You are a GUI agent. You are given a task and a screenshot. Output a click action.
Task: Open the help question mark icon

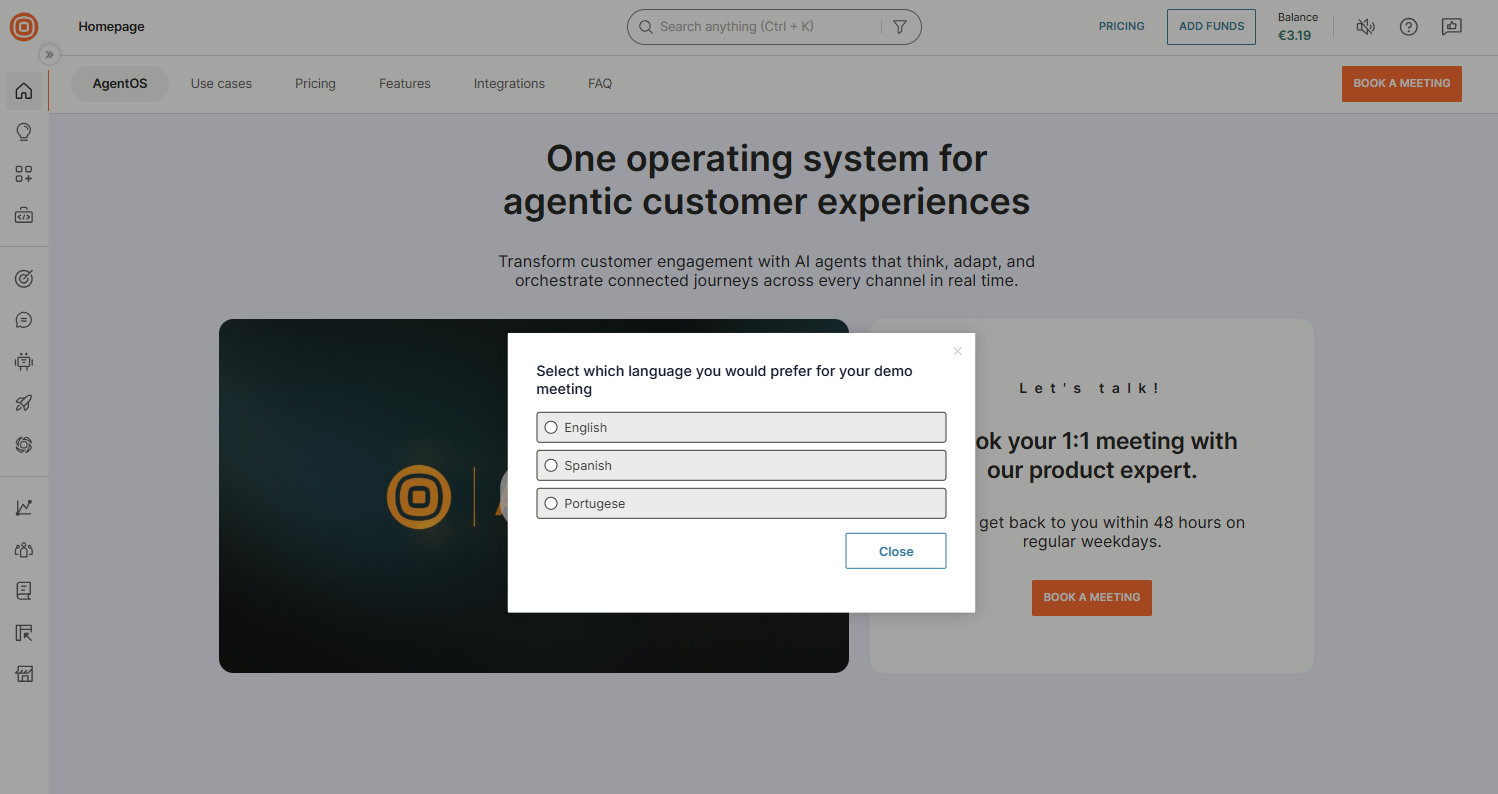(1408, 27)
